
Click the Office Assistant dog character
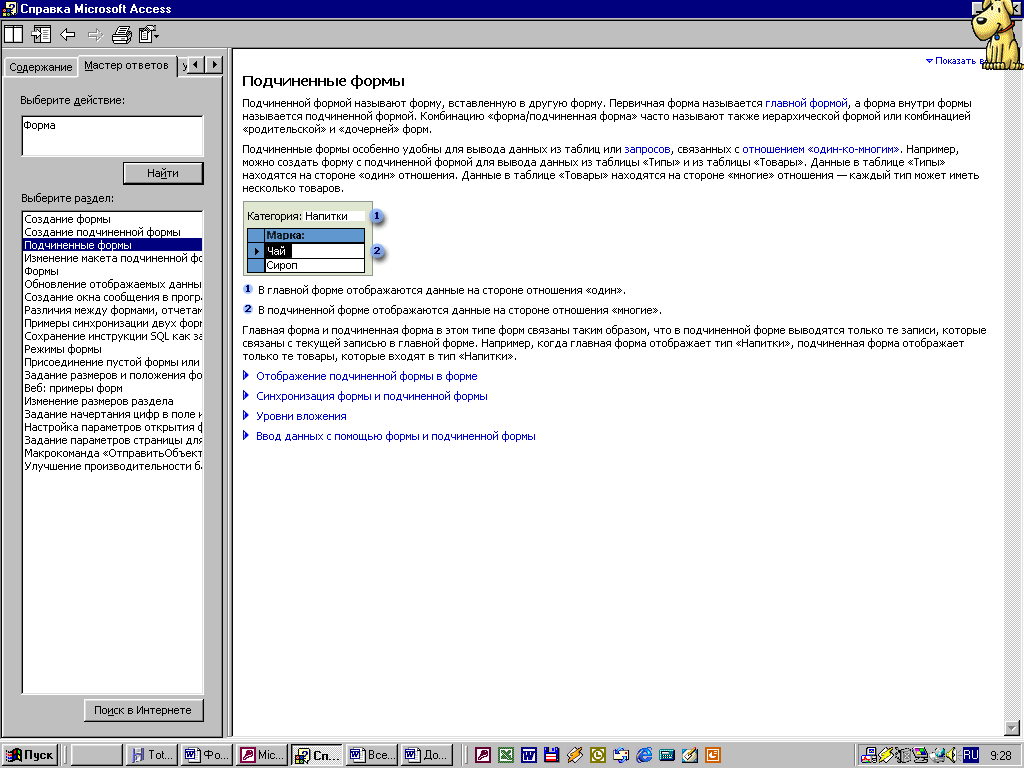tap(997, 34)
